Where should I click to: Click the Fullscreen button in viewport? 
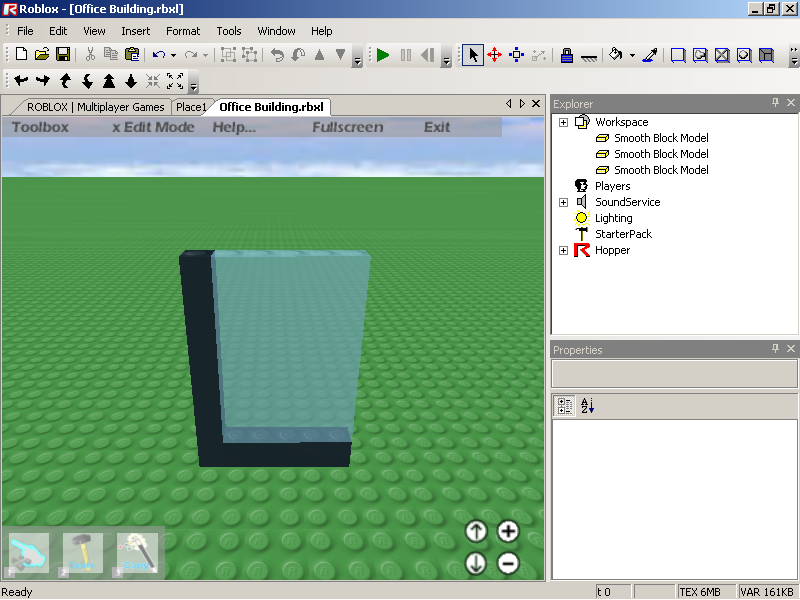click(x=347, y=127)
